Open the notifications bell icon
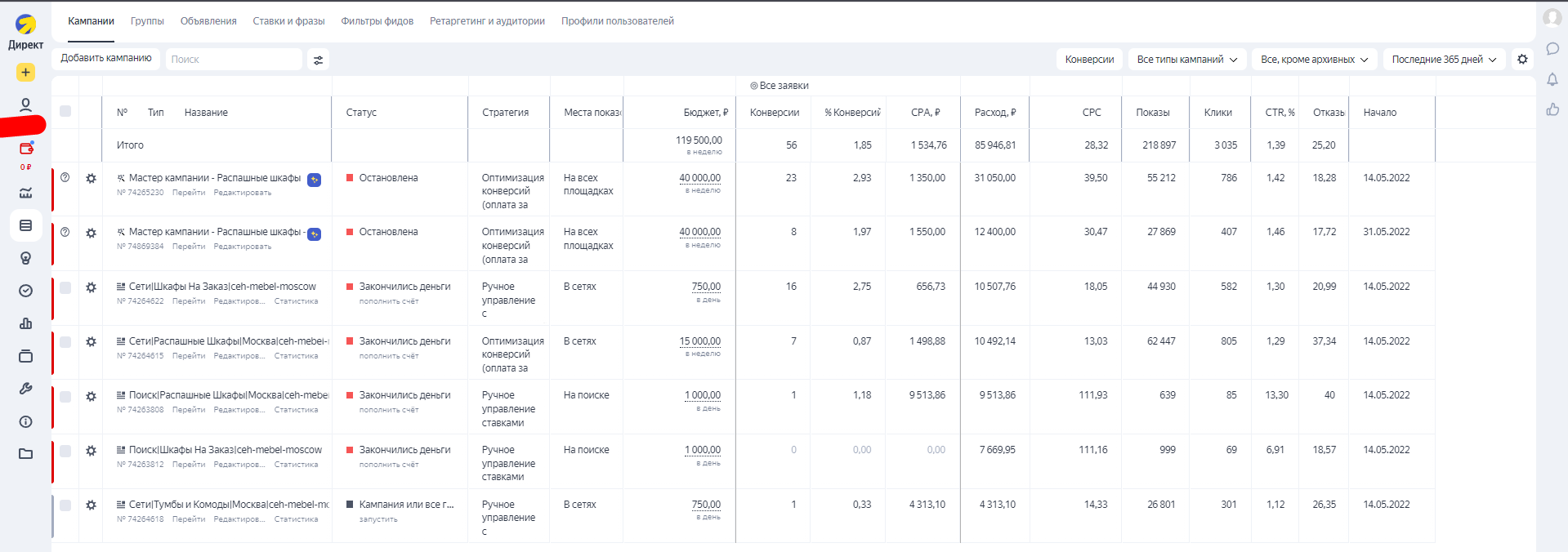 1552,79
